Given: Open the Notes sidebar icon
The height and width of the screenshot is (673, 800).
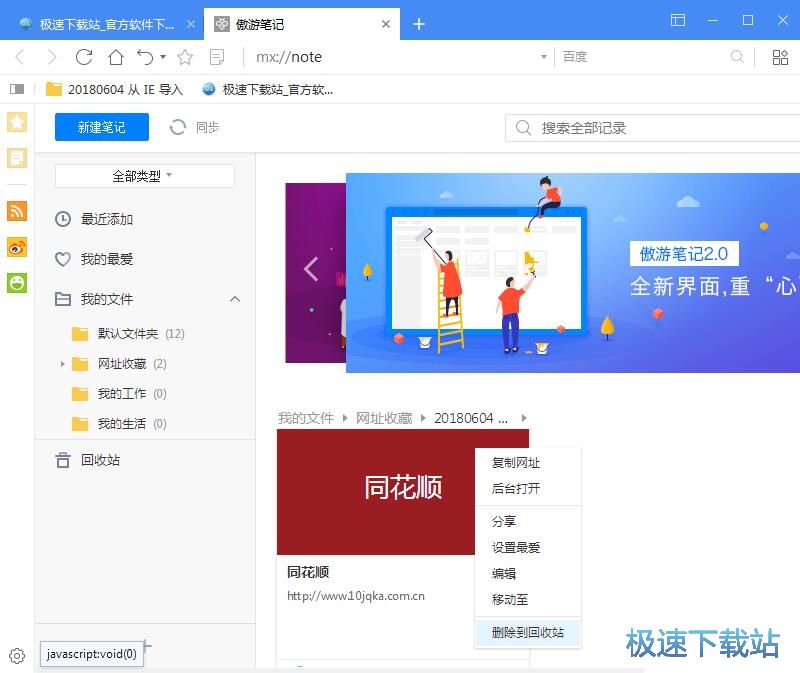Looking at the screenshot, I should point(17,158).
